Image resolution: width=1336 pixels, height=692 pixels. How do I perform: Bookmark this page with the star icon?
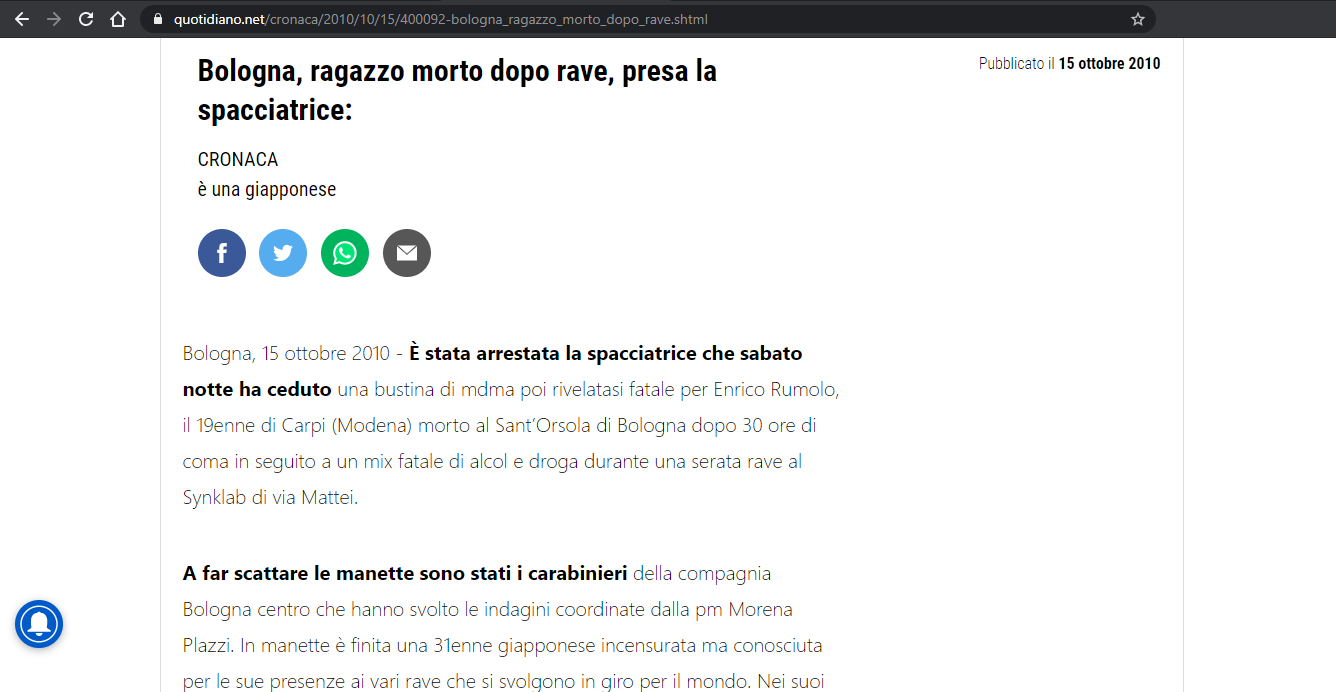pos(1137,19)
